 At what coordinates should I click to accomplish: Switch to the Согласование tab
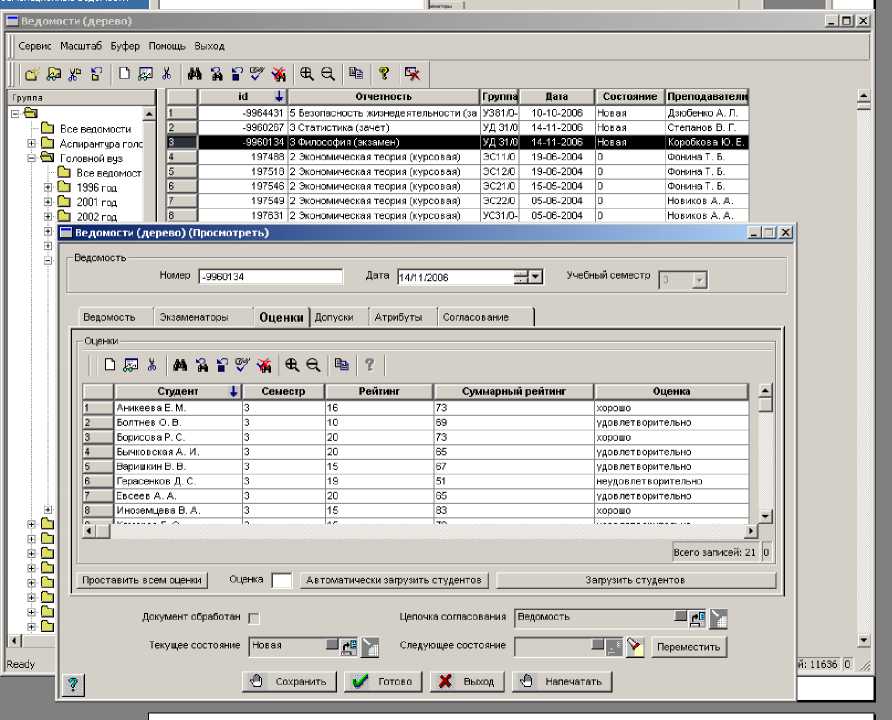475,317
